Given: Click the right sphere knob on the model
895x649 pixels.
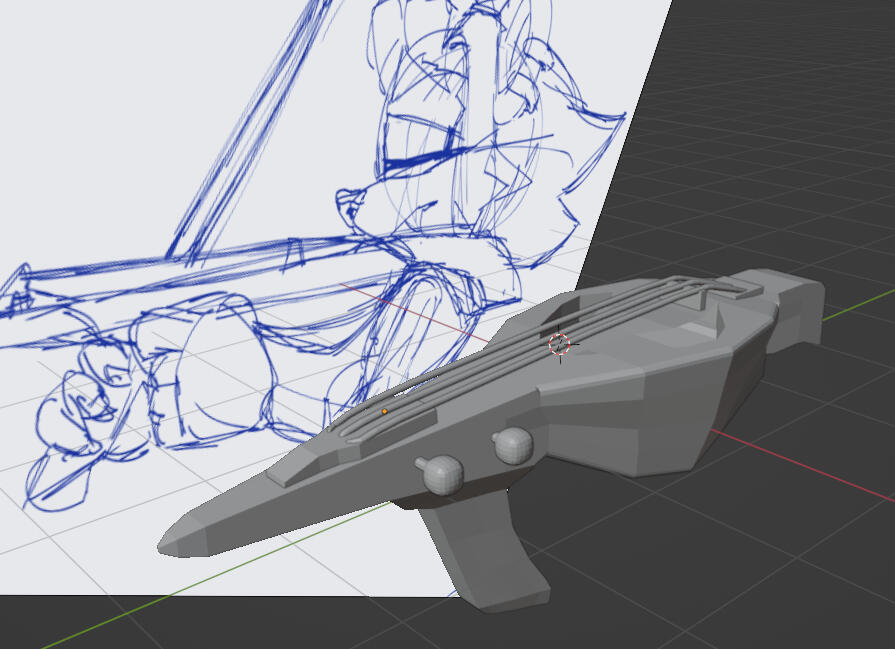Looking at the screenshot, I should pos(513,446).
